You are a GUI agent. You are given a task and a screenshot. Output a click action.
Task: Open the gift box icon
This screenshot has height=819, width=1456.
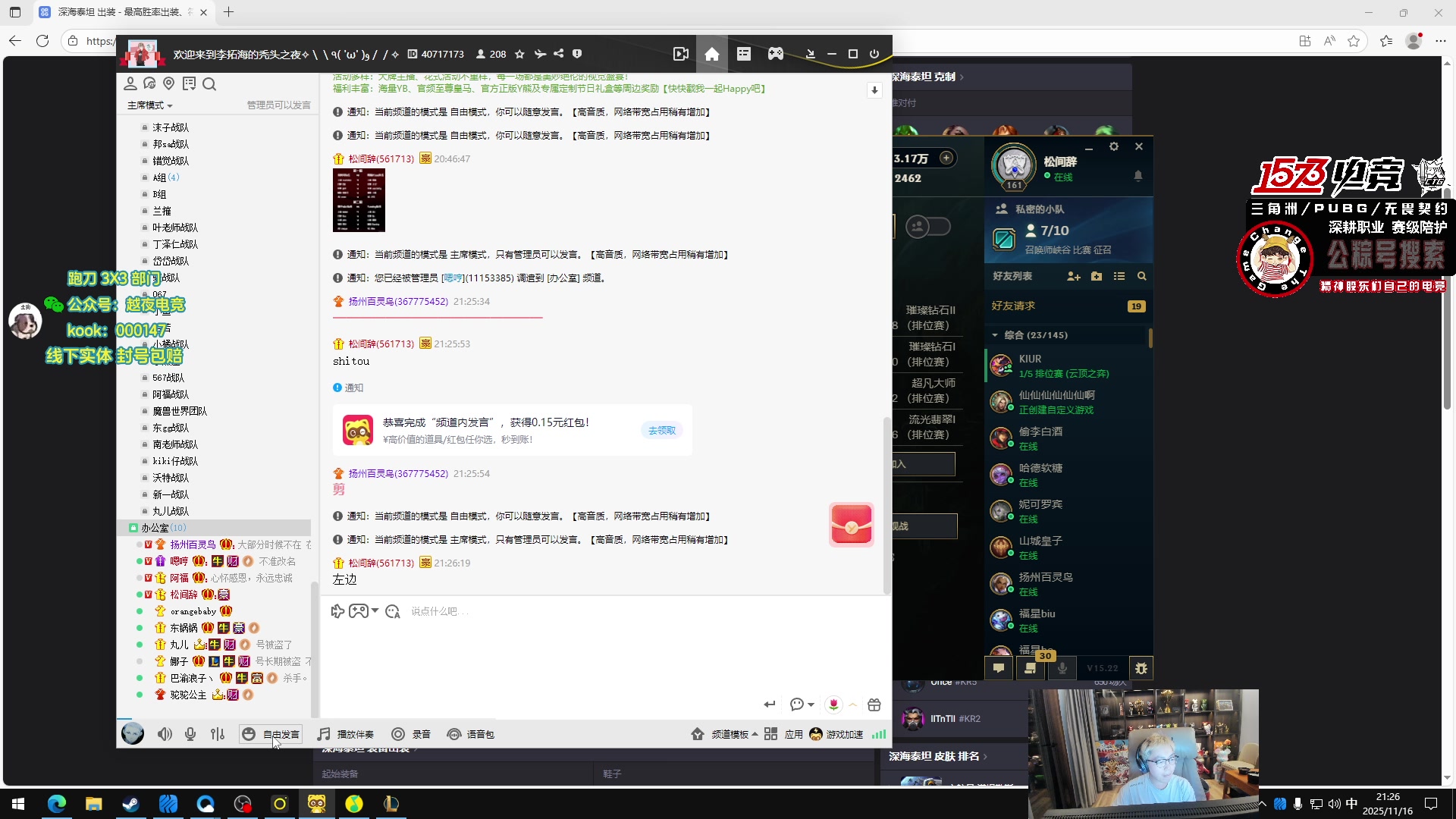click(x=874, y=704)
